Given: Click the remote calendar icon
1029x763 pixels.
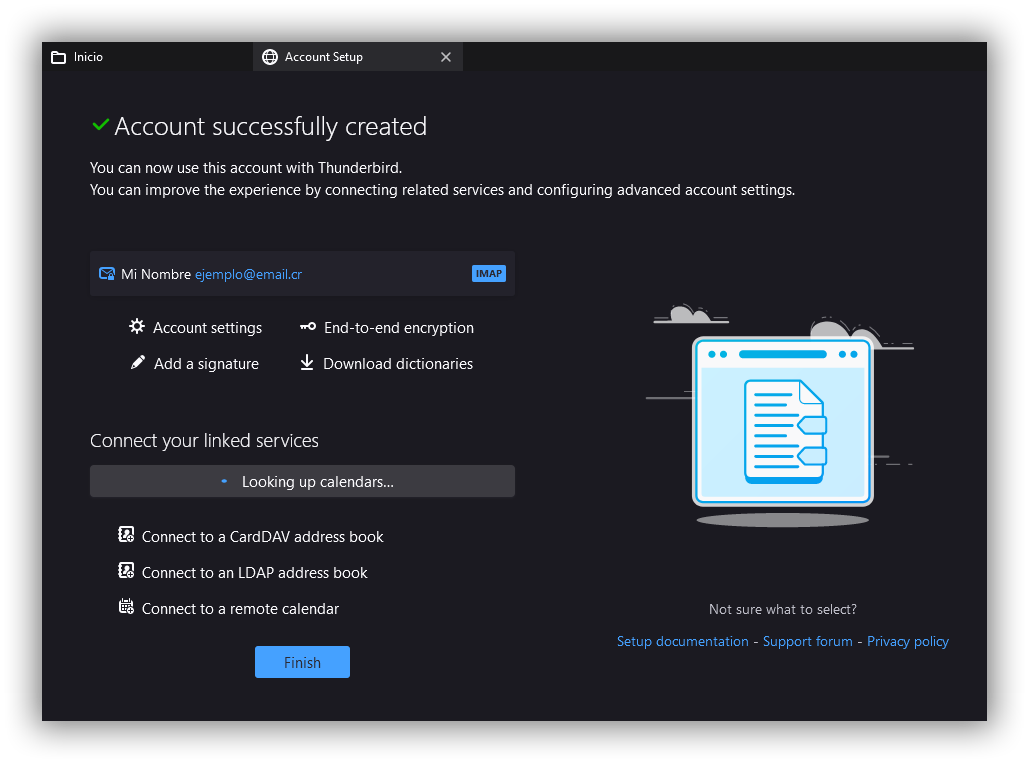Looking at the screenshot, I should (x=126, y=607).
